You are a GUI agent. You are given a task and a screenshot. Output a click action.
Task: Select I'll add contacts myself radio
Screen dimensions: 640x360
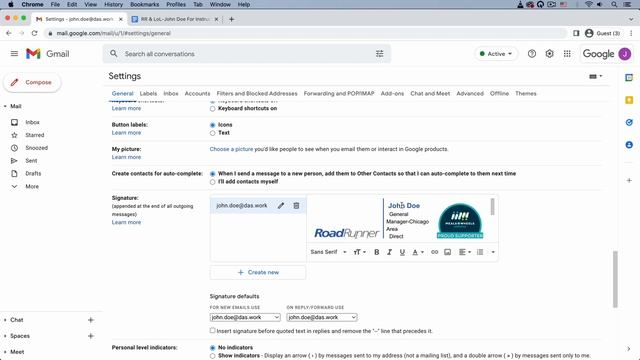tap(212, 182)
